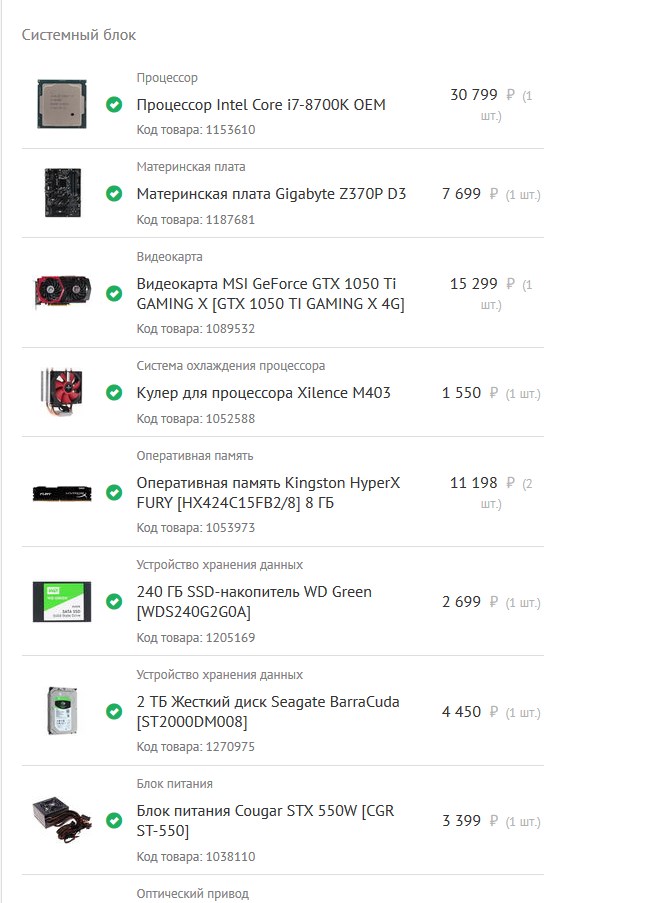Screen dimensions: 649x903
Task: Click the Xilence M403 cooler image
Action: tap(62, 393)
